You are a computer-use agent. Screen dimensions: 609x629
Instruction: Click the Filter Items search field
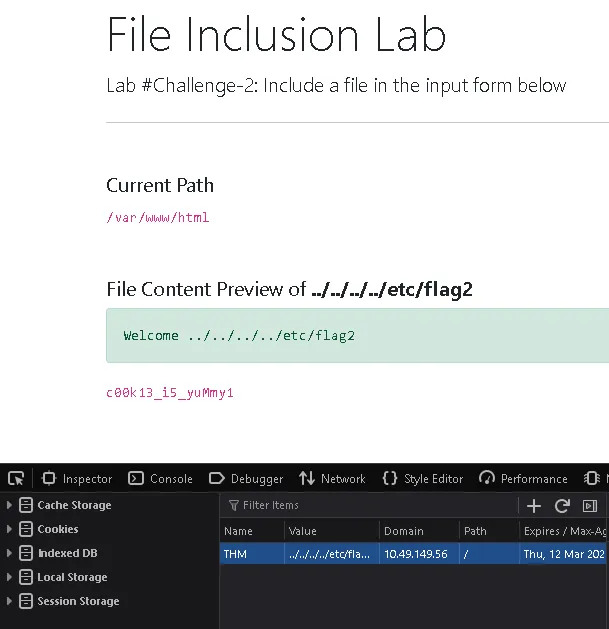(370, 506)
